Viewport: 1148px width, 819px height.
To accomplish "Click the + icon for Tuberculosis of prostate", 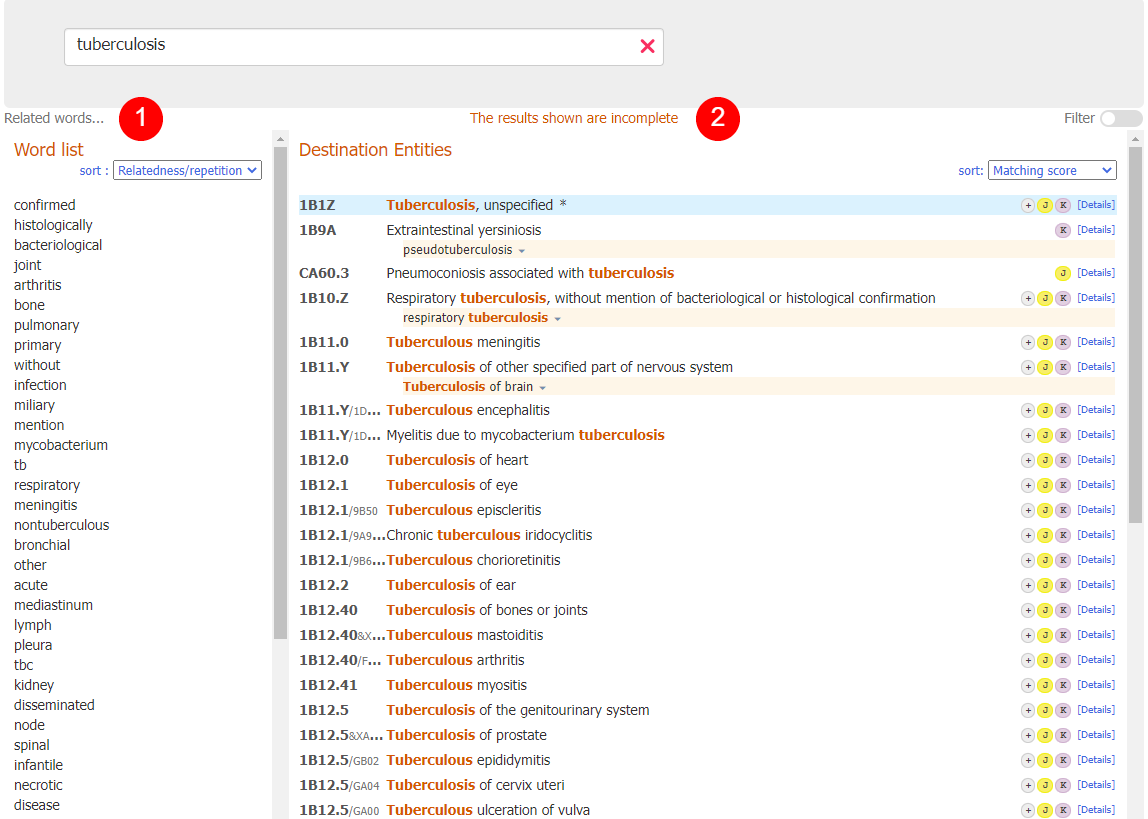I will point(1028,734).
